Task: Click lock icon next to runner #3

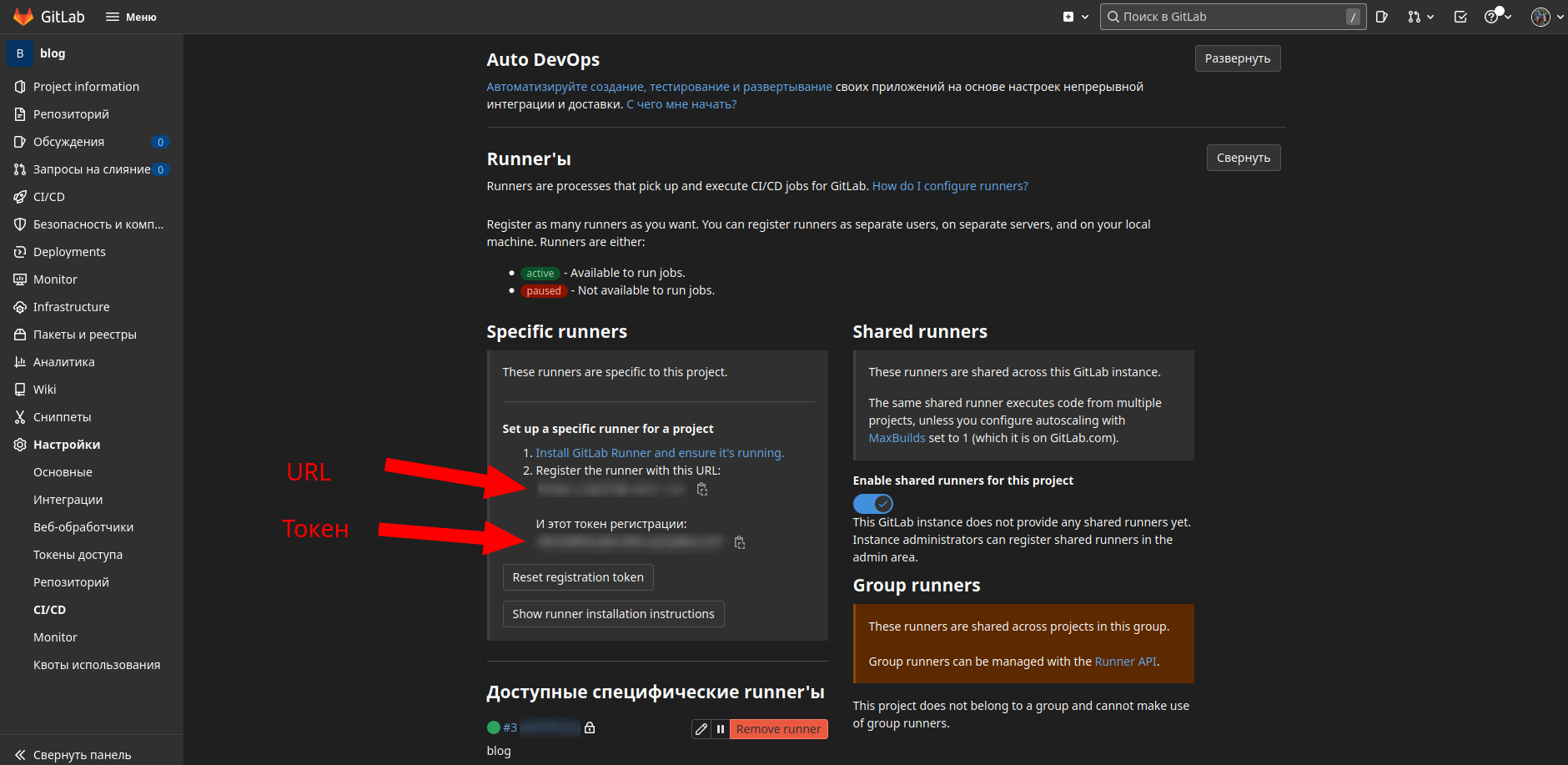Action: coord(590,727)
